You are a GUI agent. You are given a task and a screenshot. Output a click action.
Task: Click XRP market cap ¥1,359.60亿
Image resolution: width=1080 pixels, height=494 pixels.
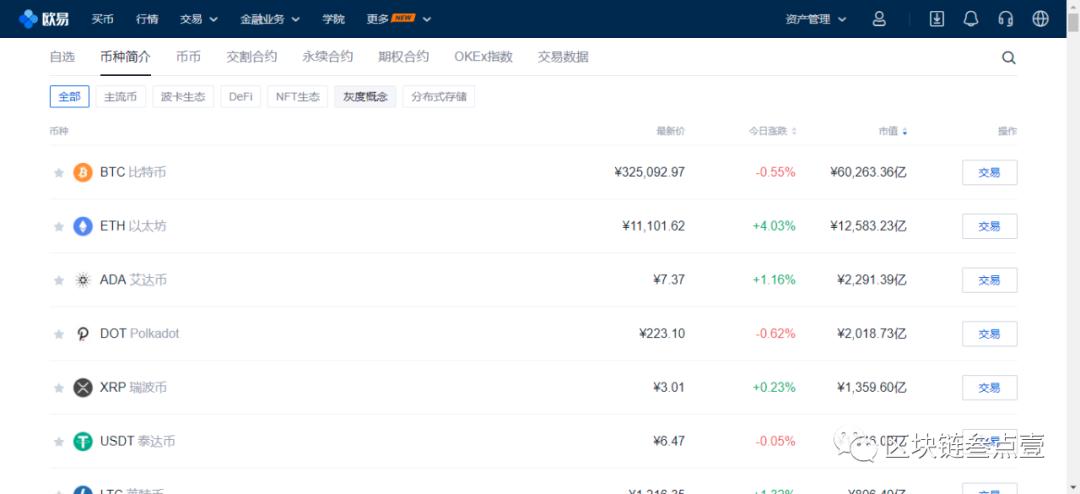[872, 387]
